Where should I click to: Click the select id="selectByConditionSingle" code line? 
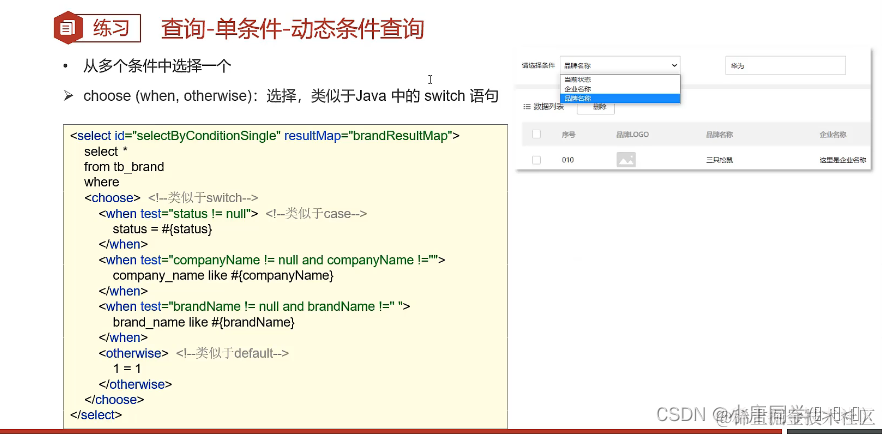tap(265, 136)
